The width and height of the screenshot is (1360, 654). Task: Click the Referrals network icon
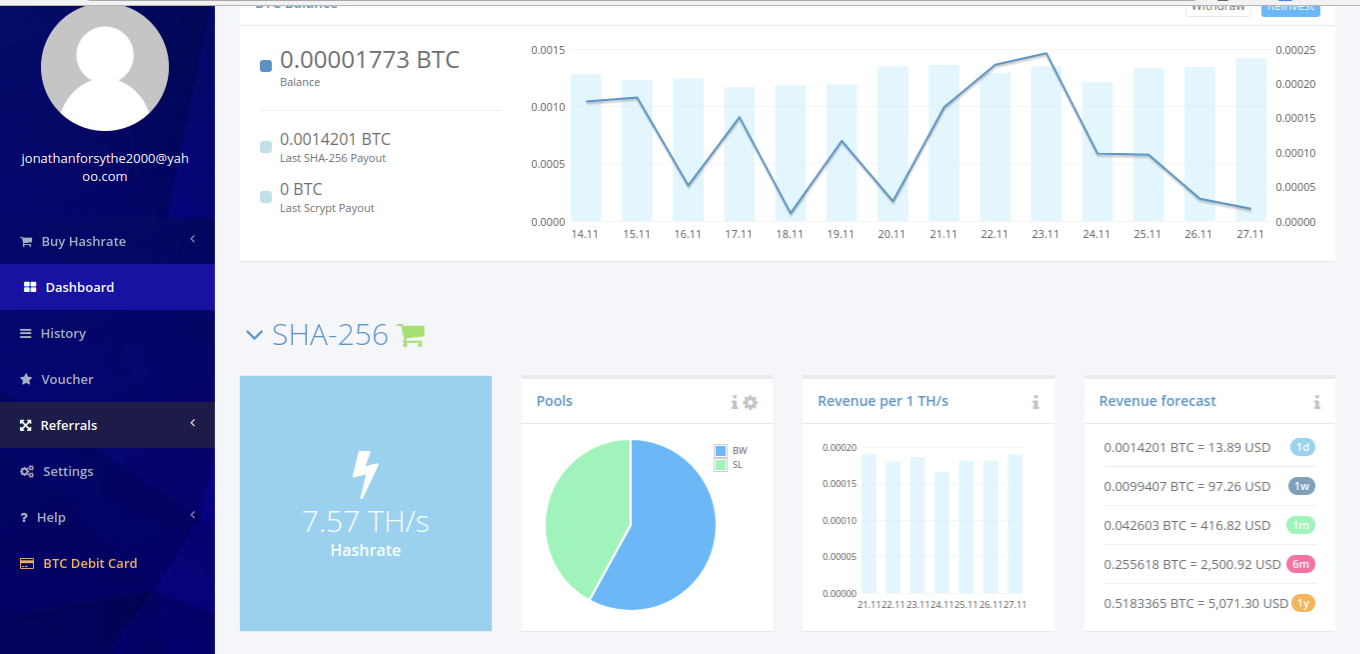[26, 425]
